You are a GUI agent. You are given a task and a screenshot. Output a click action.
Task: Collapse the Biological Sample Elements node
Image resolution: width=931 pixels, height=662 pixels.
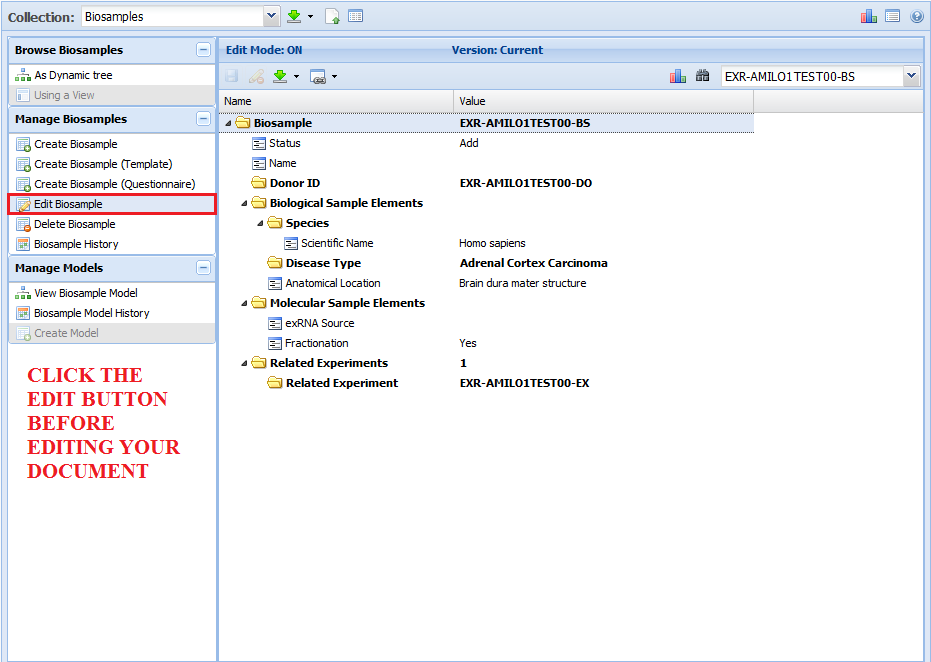click(245, 203)
